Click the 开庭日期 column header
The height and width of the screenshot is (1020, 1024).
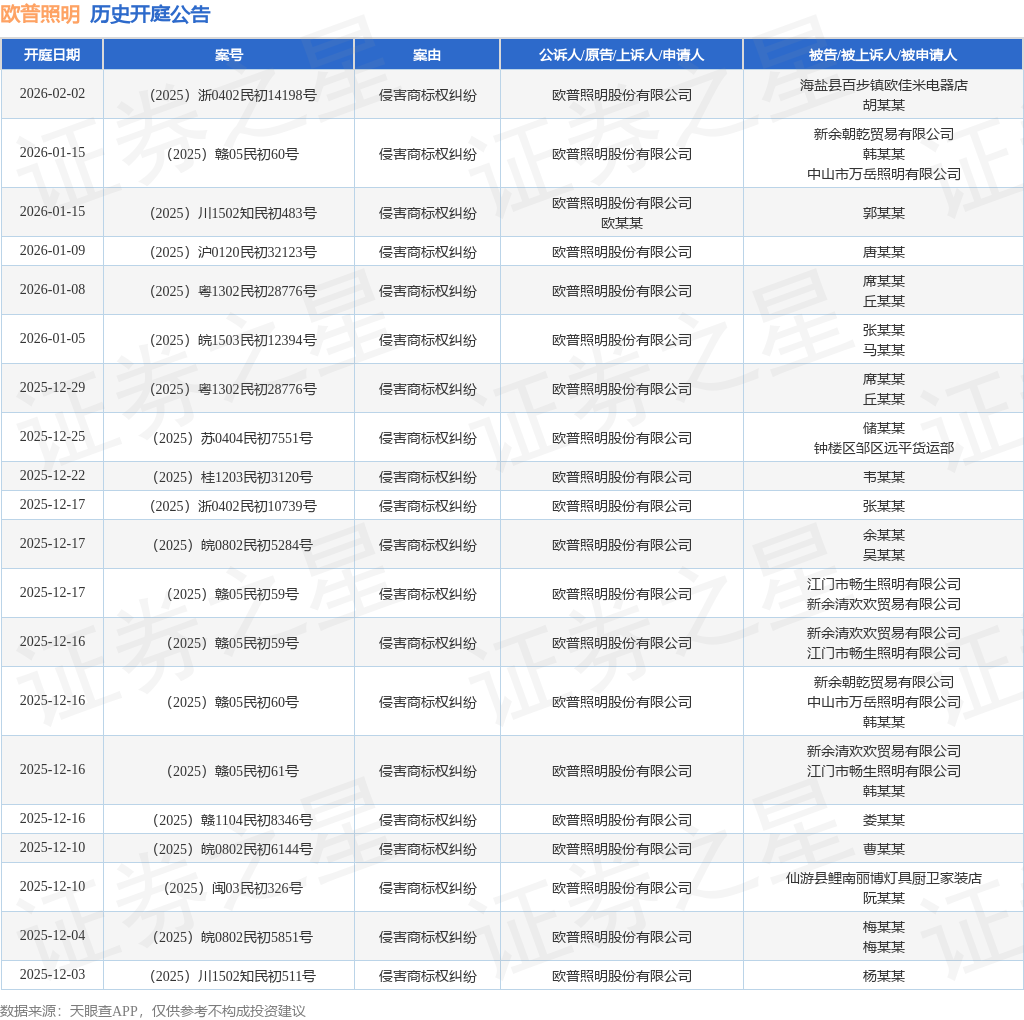click(x=52, y=55)
